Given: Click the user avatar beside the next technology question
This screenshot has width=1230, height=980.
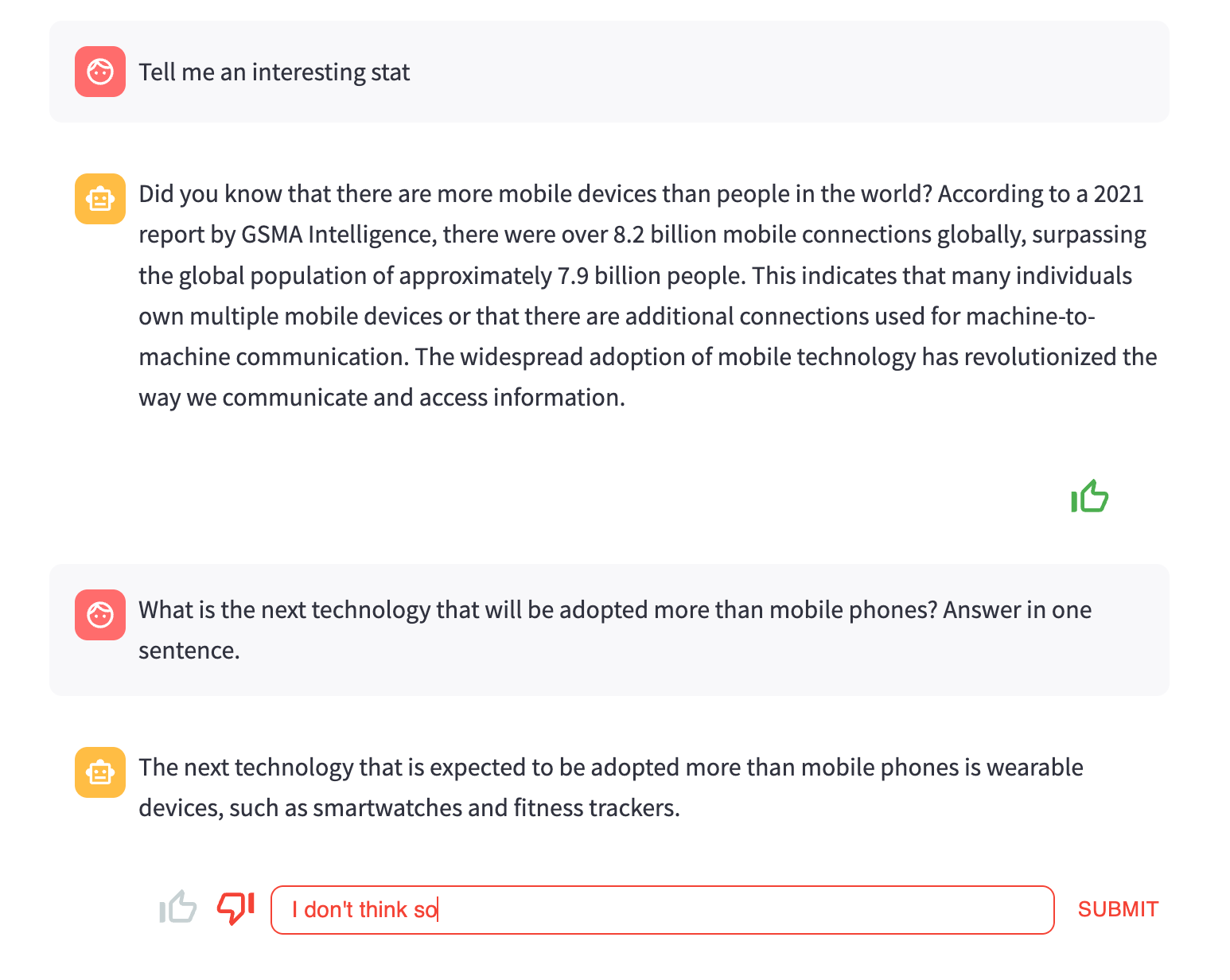Looking at the screenshot, I should coord(100,615).
